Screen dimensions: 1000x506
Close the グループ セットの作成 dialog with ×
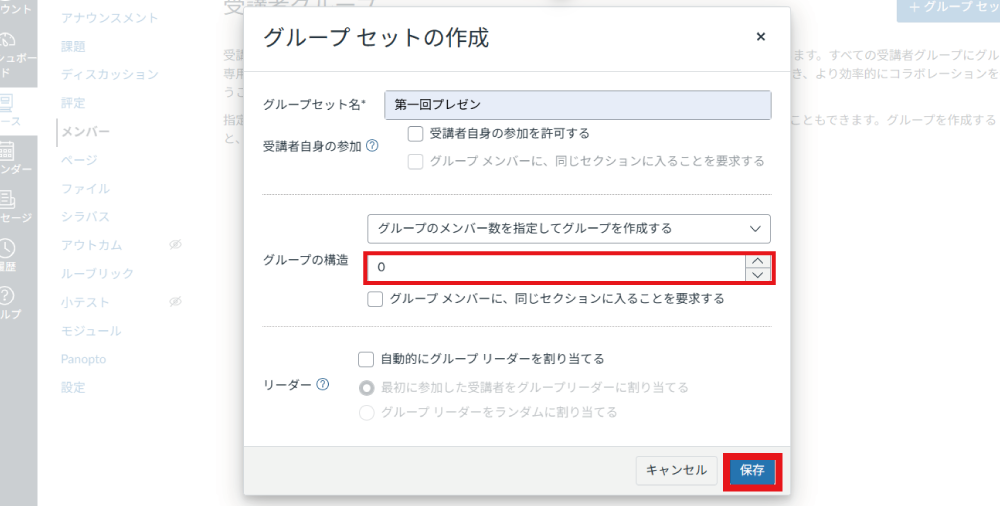760,37
